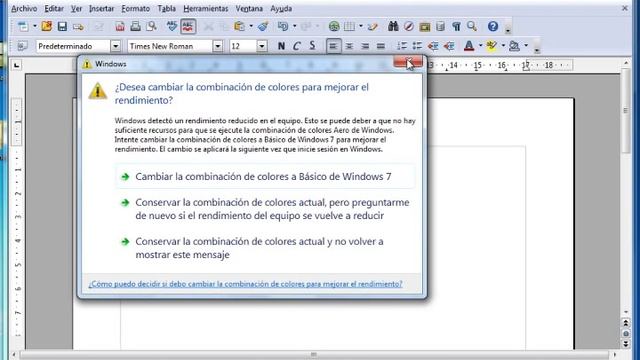Toggle the AutoSpellcheck button

coord(188,27)
